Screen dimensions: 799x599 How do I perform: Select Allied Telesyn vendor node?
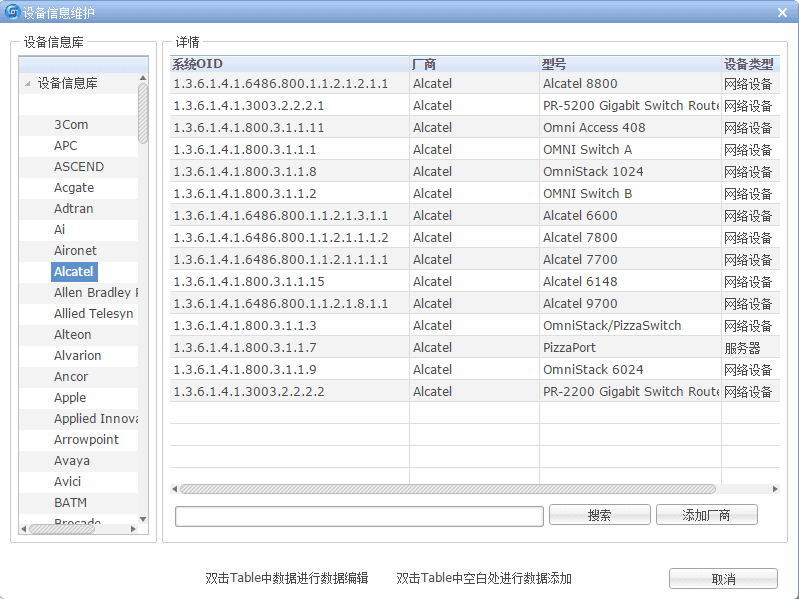(x=94, y=313)
